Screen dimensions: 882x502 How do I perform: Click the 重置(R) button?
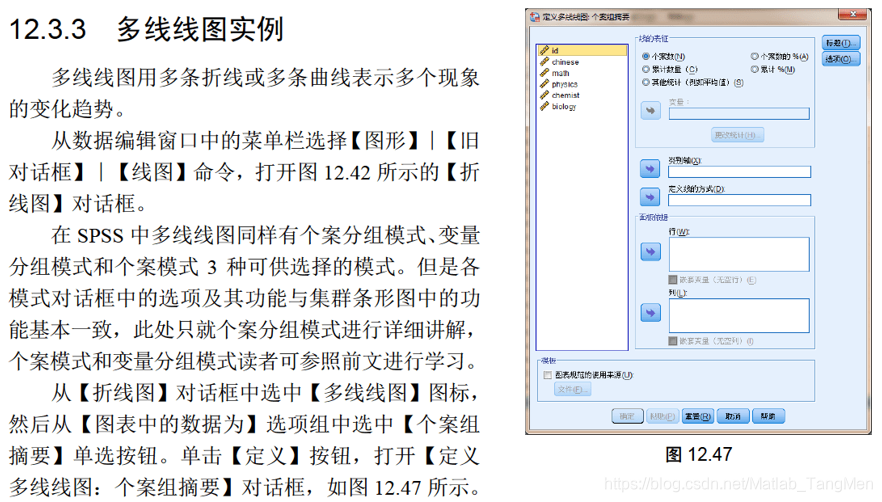(x=698, y=416)
